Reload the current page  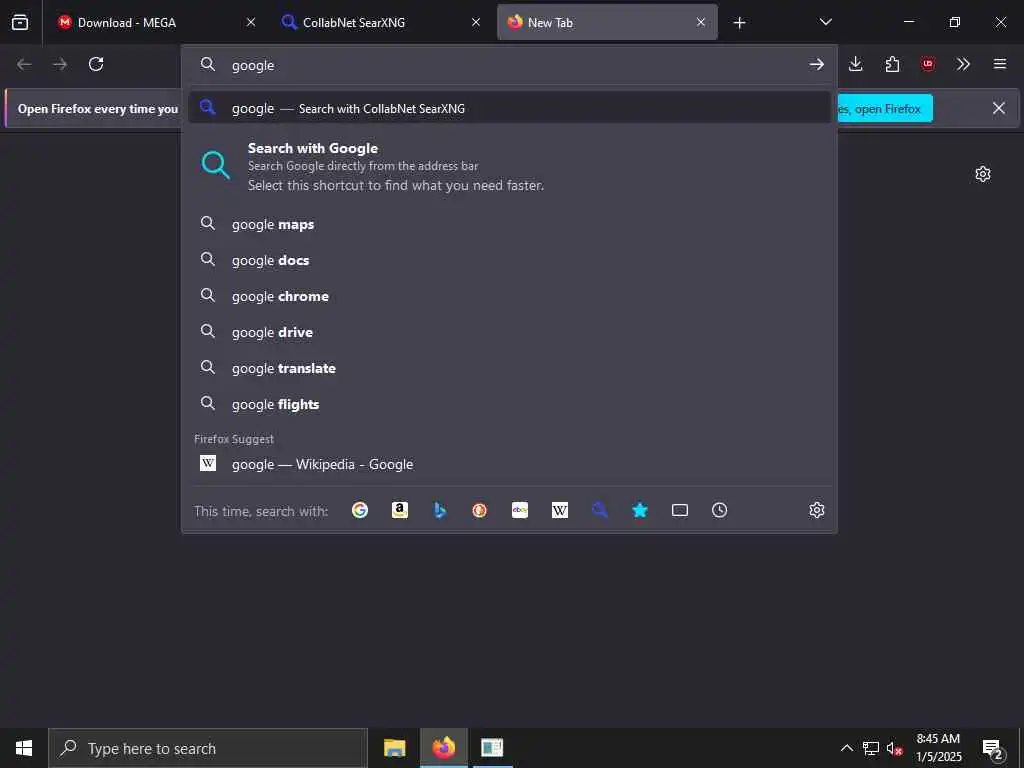96,64
